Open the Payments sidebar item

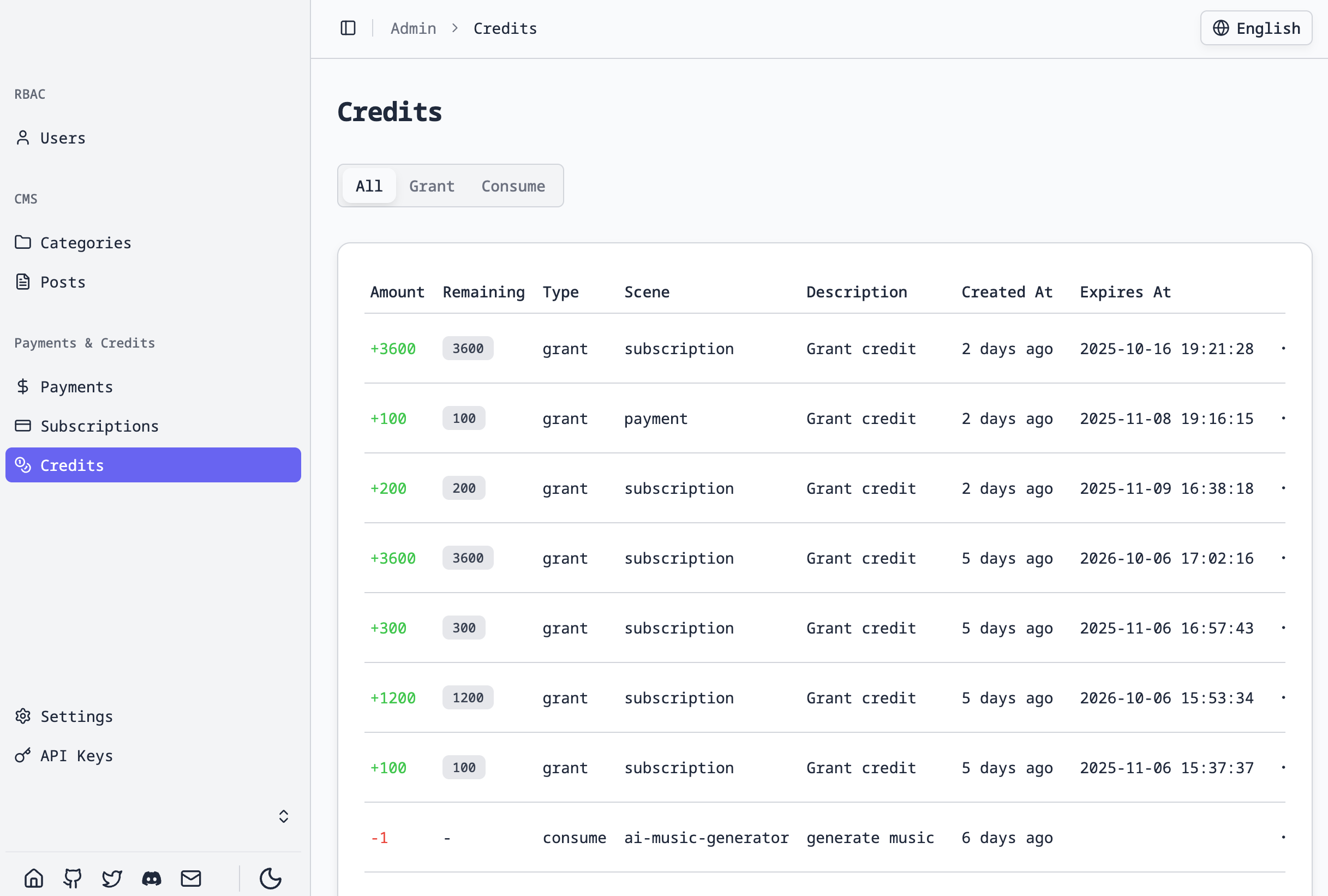click(76, 387)
